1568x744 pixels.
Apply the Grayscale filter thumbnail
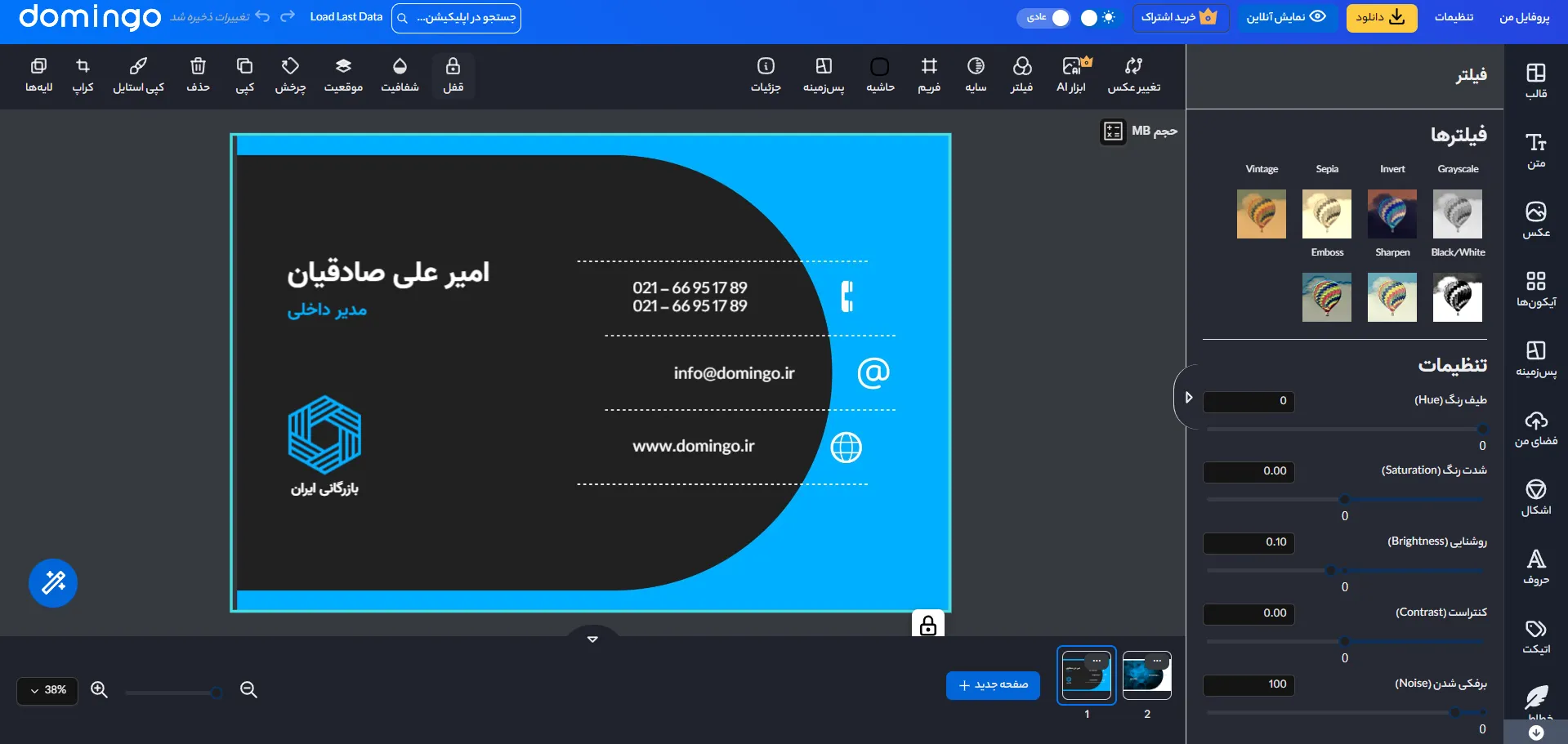1457,214
